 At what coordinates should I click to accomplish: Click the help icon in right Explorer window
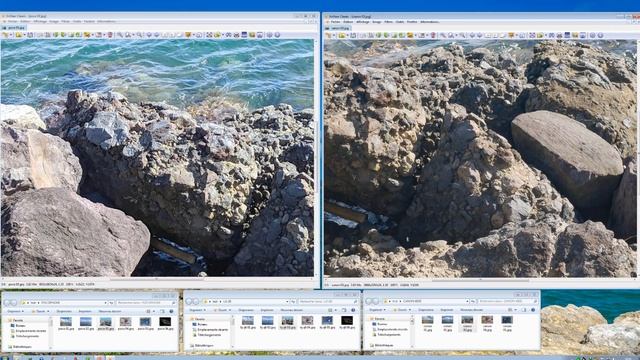(533, 310)
